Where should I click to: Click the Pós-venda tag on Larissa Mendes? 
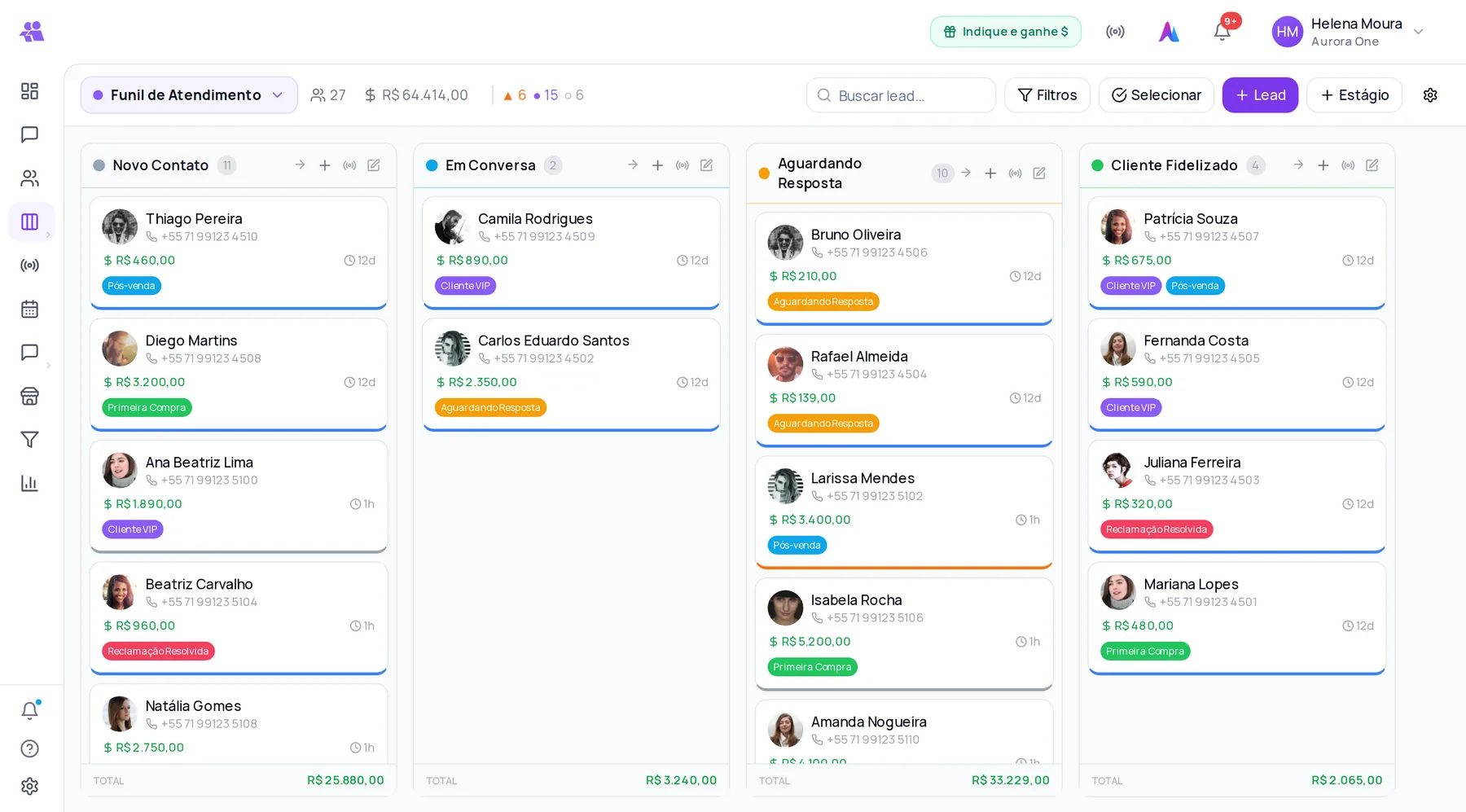[x=797, y=545]
